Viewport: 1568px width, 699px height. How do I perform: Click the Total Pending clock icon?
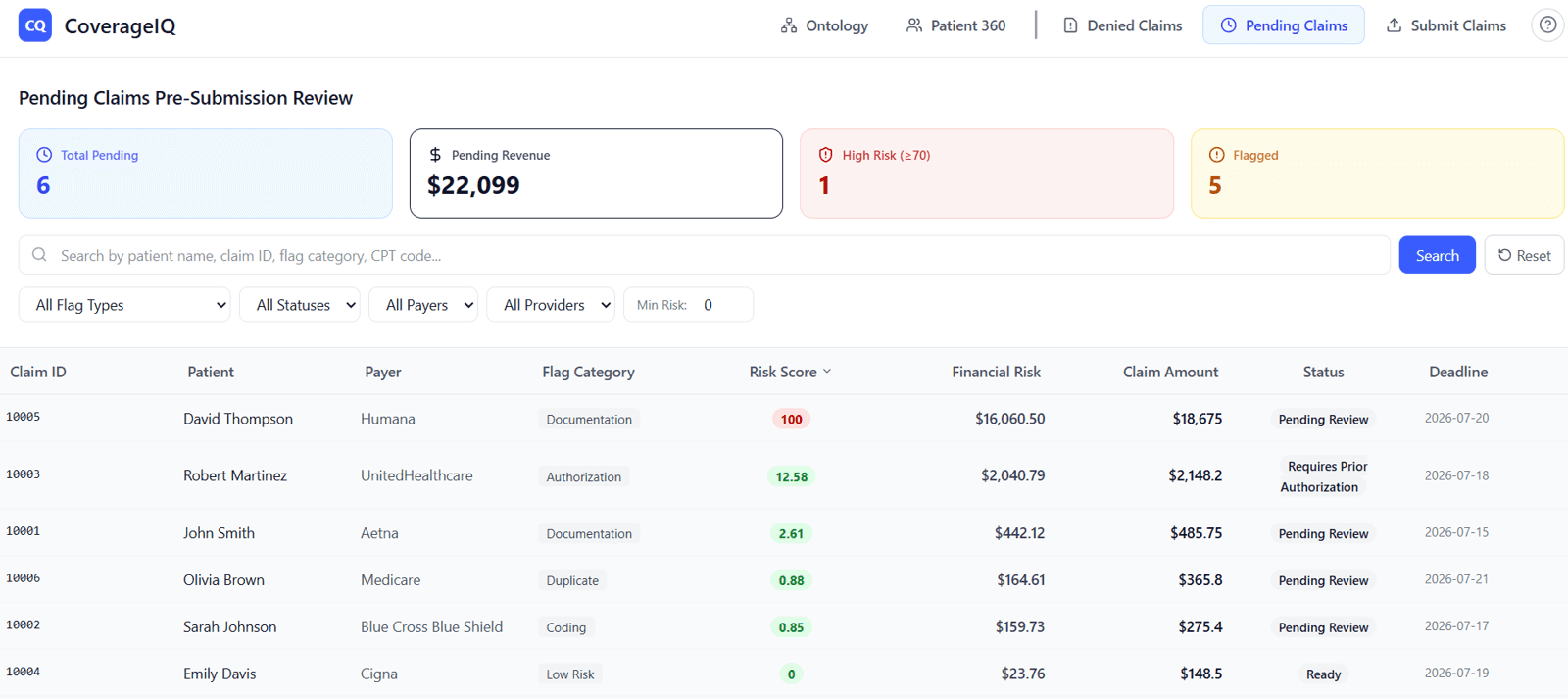(x=44, y=155)
